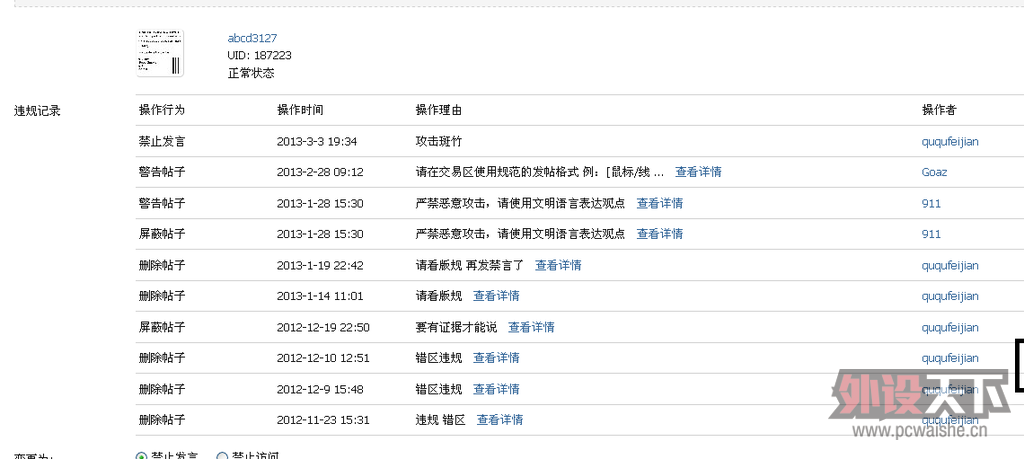This screenshot has width=1024, height=459.
Task: Open operator ququfeijian on the 2012-12-19 row
Action: pyautogui.click(x=950, y=328)
